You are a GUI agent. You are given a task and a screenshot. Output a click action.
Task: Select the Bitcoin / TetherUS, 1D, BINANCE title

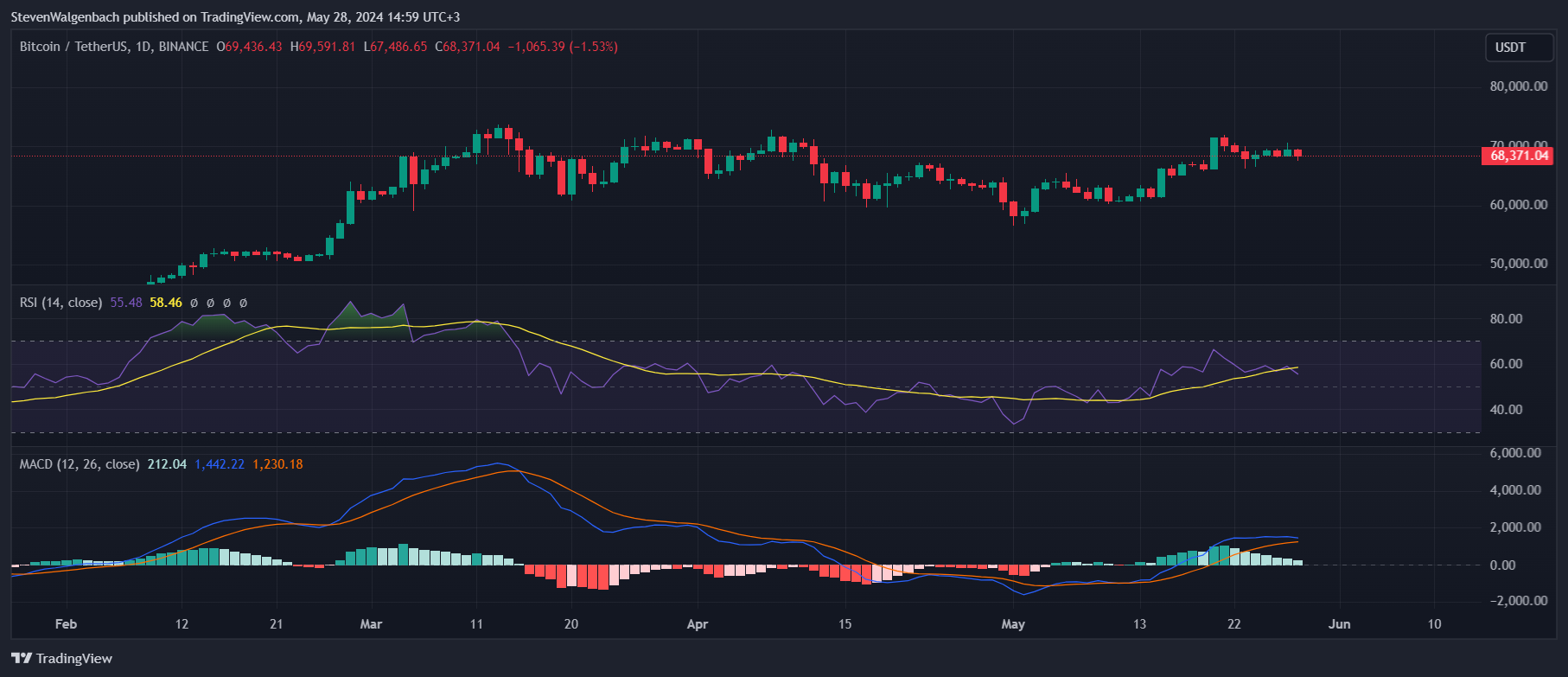pyautogui.click(x=114, y=47)
